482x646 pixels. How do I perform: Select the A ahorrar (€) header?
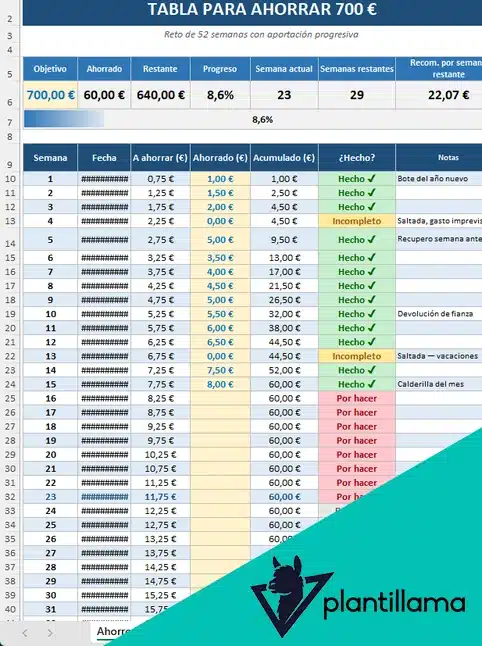[x=160, y=157]
